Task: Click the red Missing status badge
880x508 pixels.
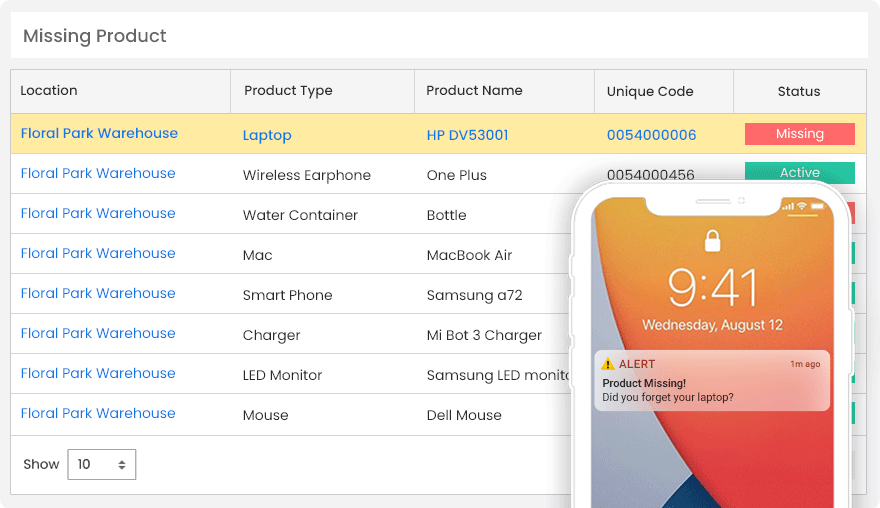Action: [799, 134]
